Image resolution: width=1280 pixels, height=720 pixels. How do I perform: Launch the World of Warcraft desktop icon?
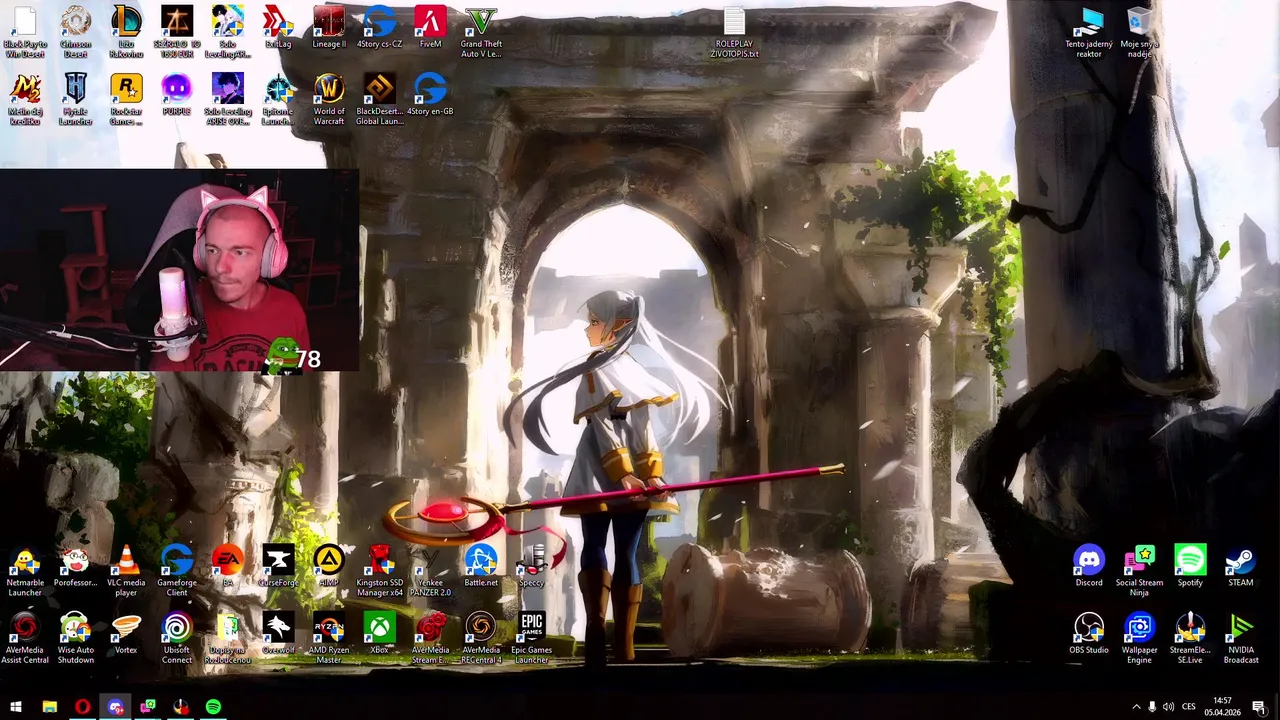coord(329,100)
